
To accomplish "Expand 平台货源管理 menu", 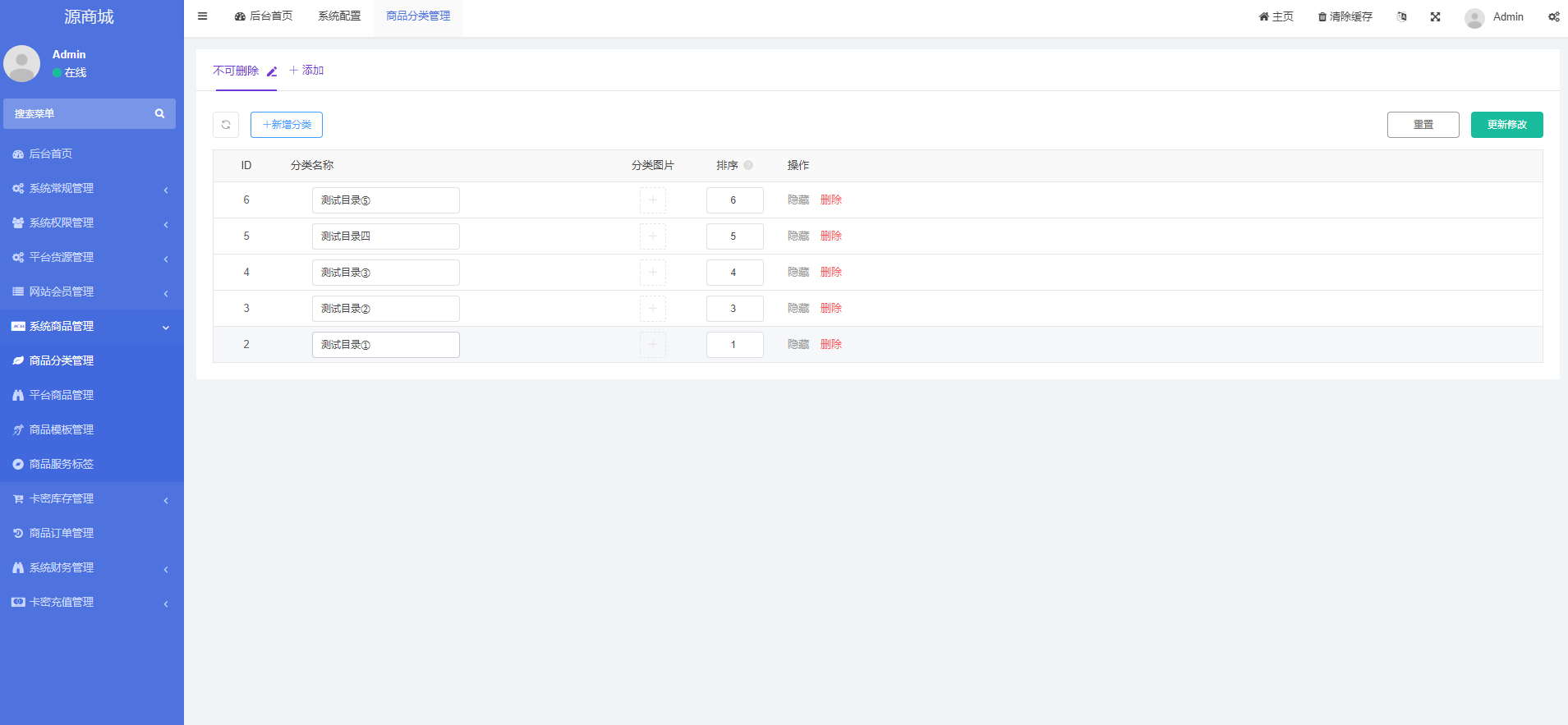I will pos(92,257).
